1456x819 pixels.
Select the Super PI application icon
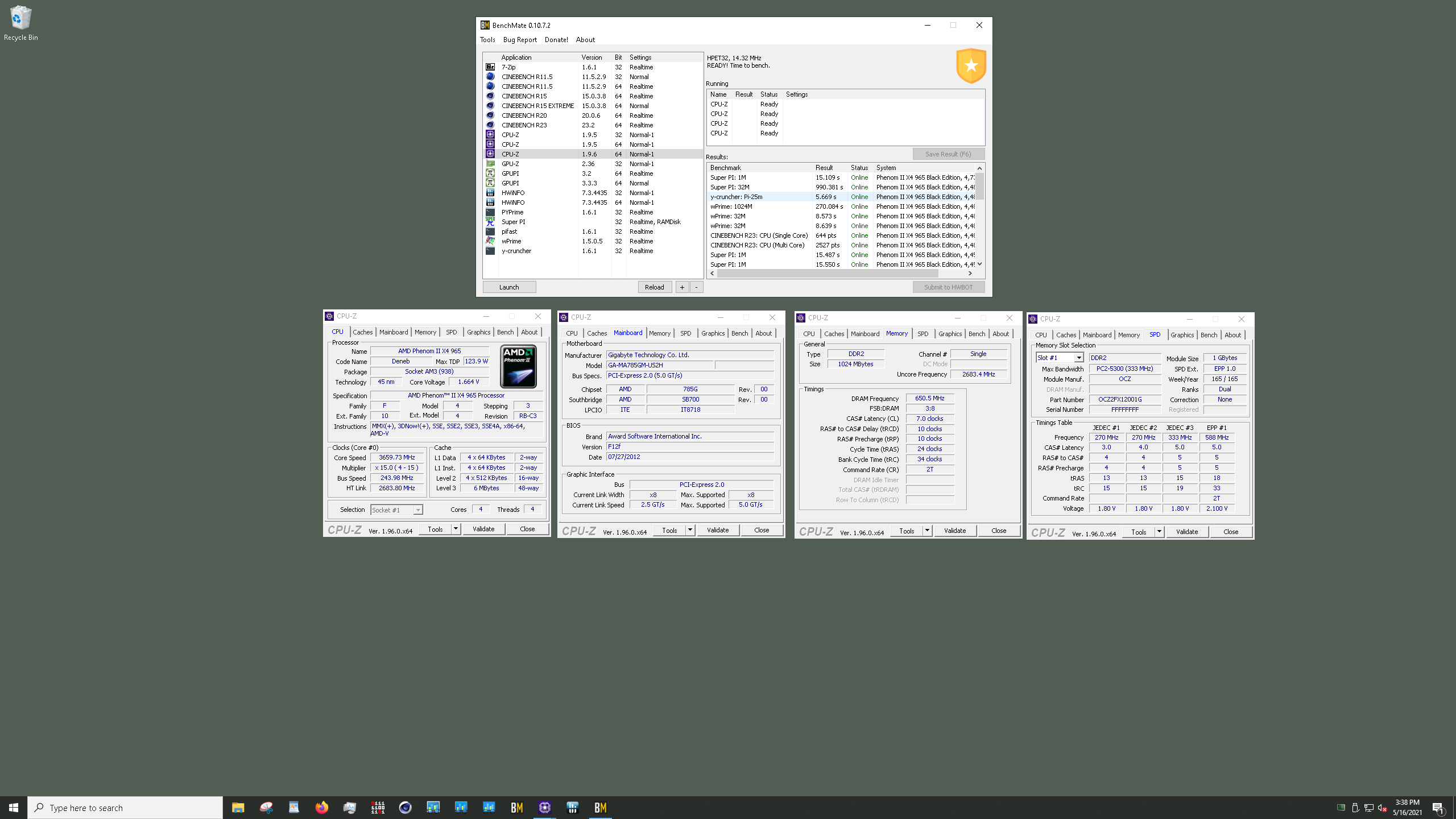pos(490,222)
